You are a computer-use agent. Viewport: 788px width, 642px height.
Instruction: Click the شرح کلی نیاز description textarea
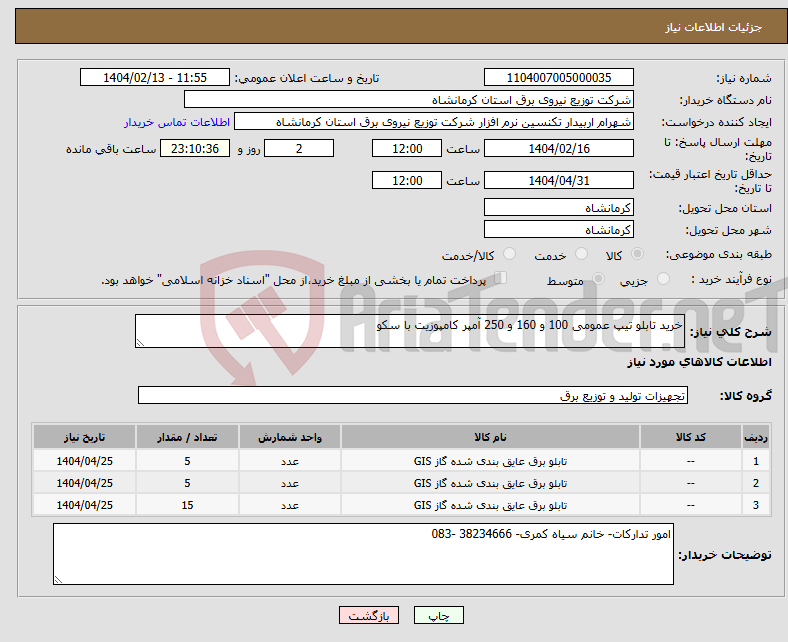point(410,332)
